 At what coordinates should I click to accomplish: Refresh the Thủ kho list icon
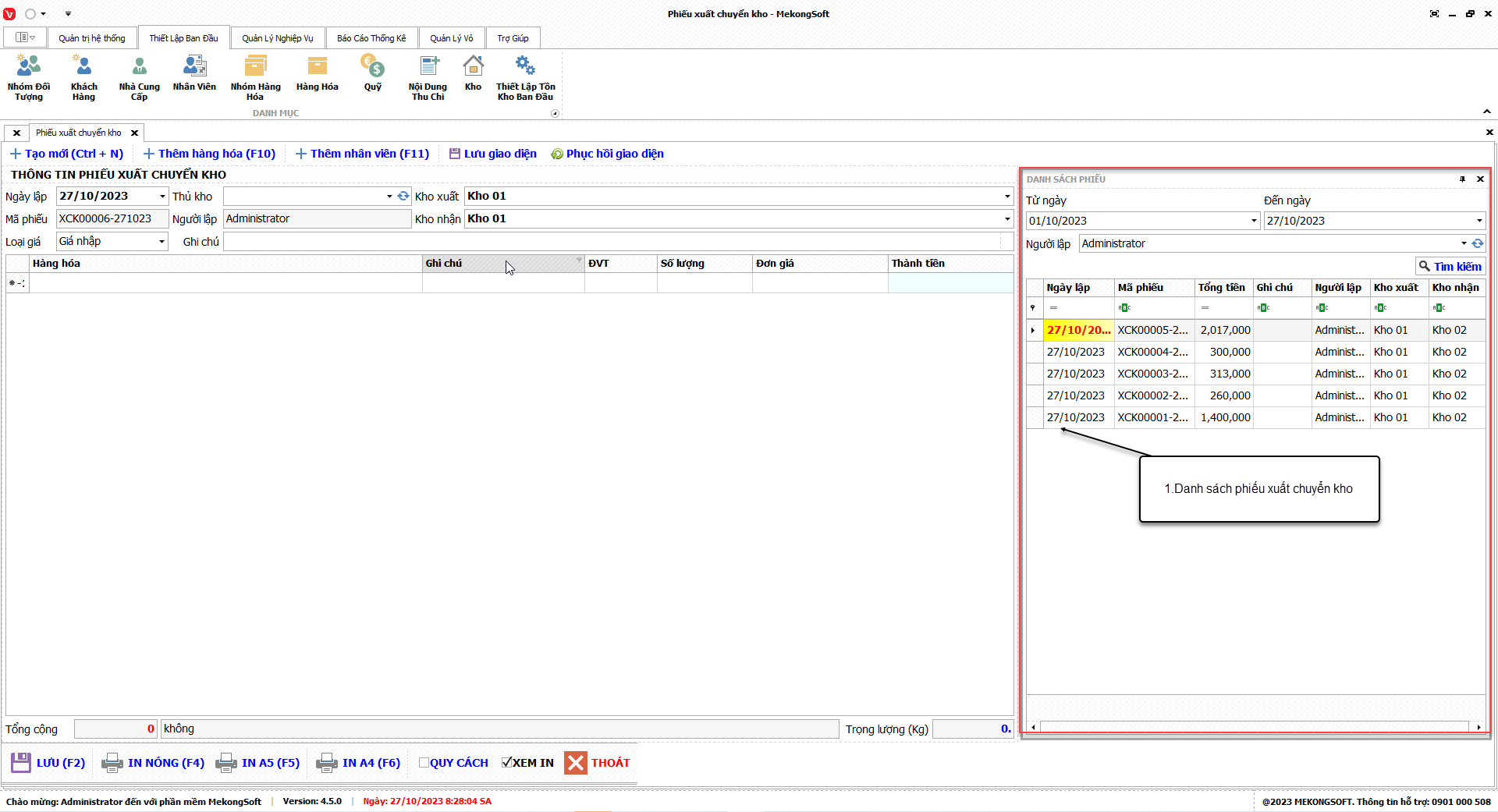point(403,197)
